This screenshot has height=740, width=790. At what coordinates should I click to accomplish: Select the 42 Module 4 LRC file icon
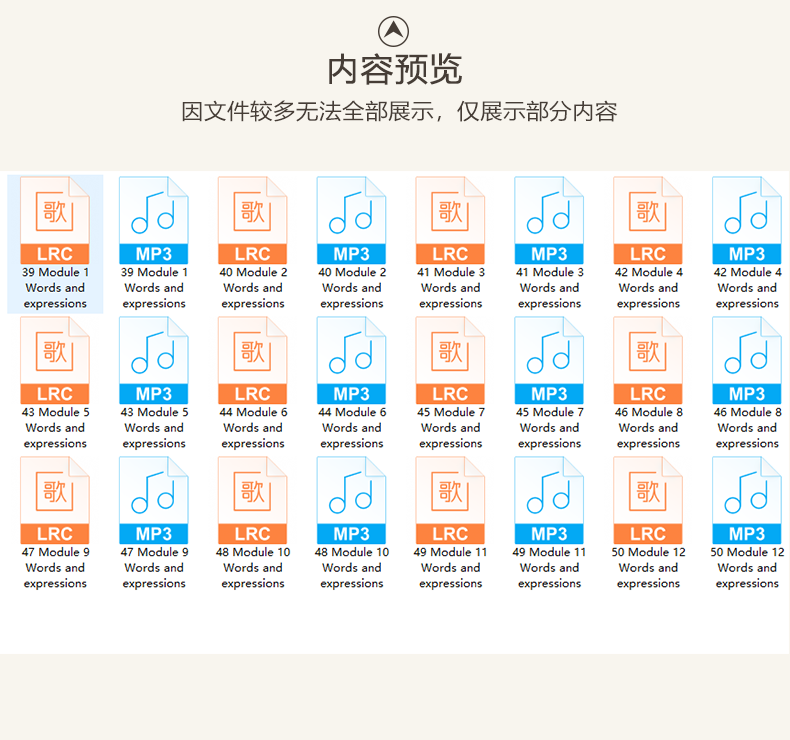coord(648,220)
